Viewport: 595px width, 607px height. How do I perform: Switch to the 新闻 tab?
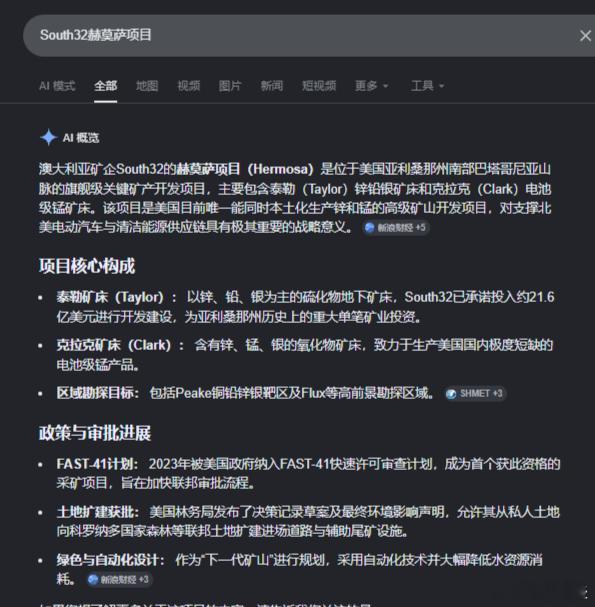pyautogui.click(x=272, y=86)
